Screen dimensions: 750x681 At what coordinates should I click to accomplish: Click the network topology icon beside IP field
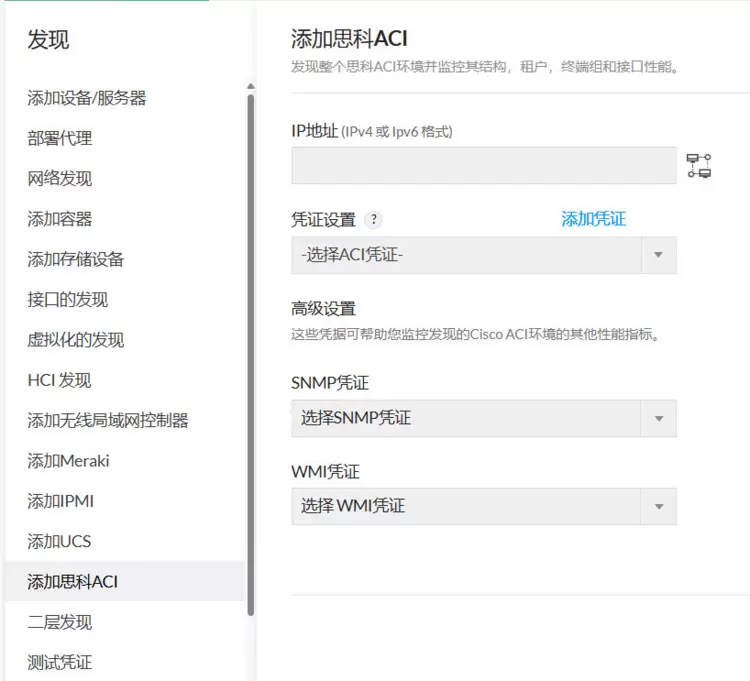coord(699,165)
